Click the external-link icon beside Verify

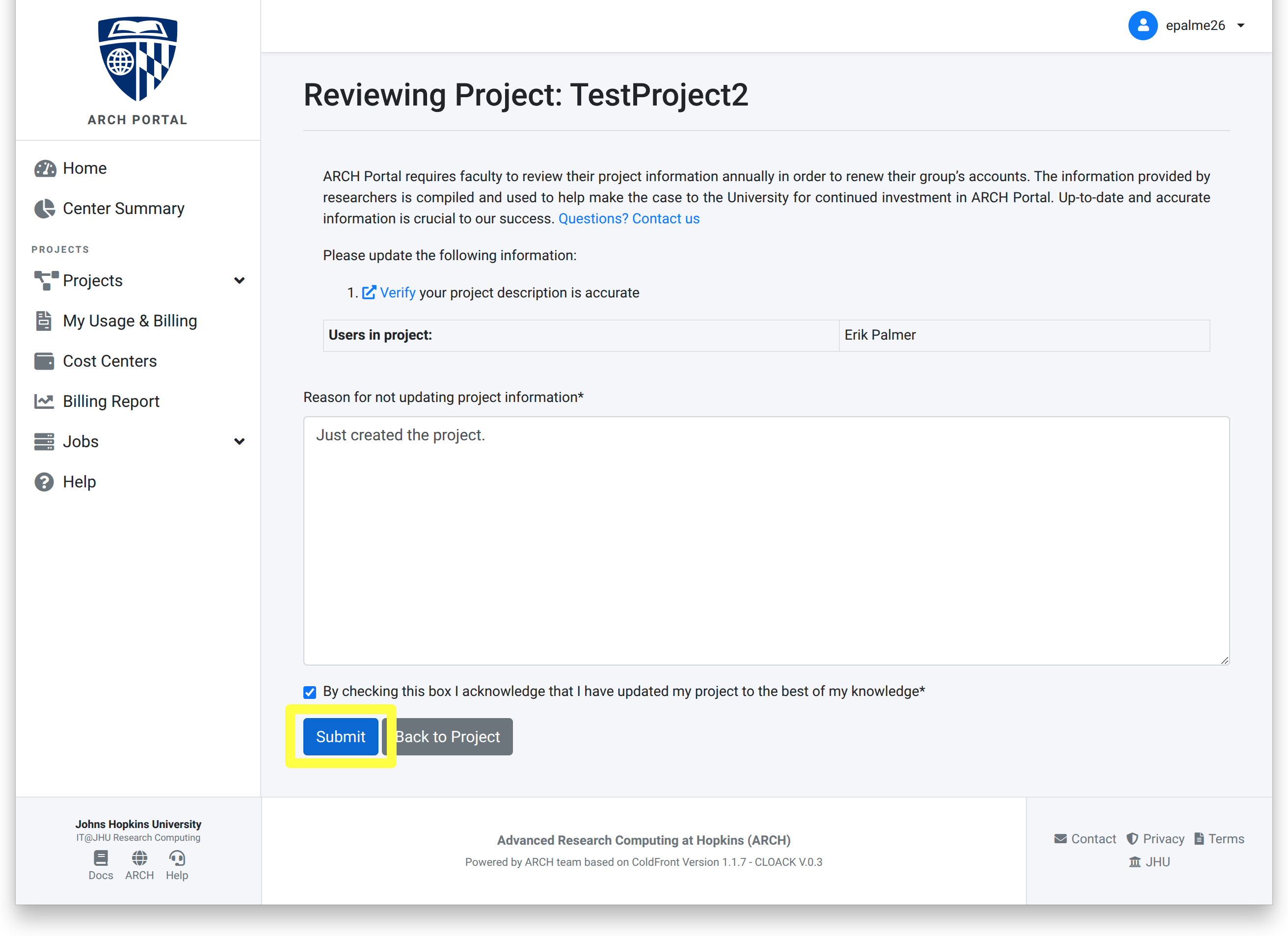pyautogui.click(x=369, y=293)
